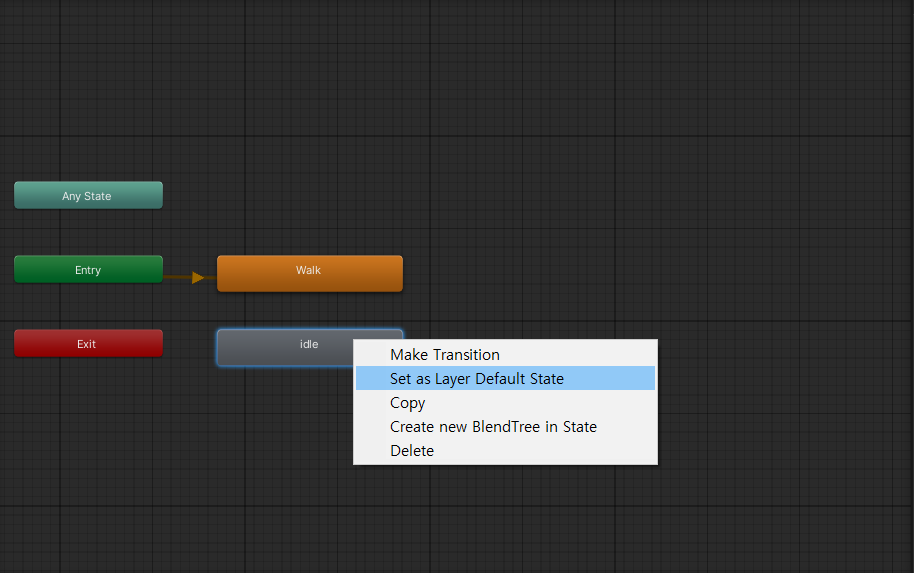
Task: Select the green Entry node
Action: 89,269
